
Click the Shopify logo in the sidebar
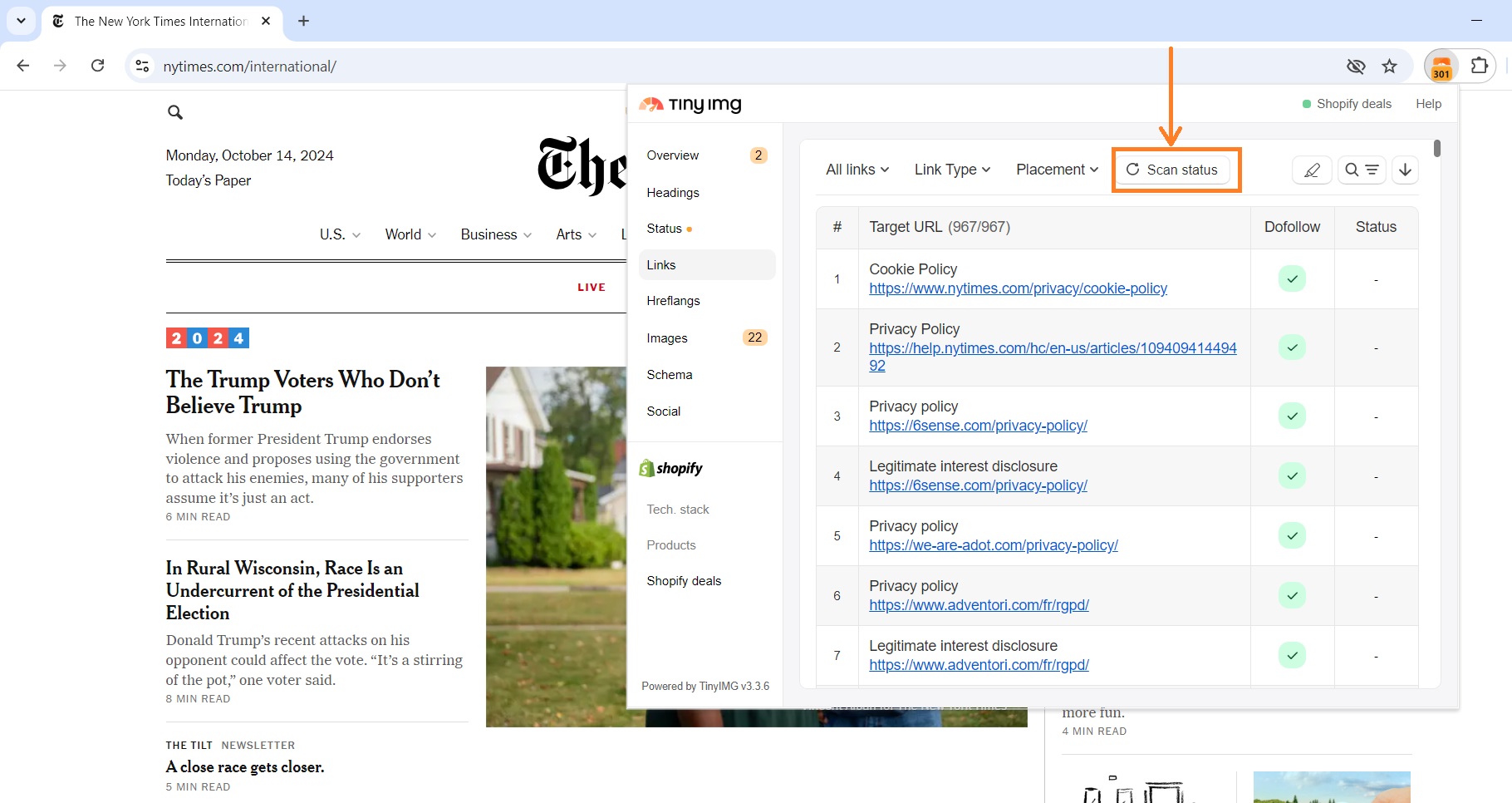[670, 468]
